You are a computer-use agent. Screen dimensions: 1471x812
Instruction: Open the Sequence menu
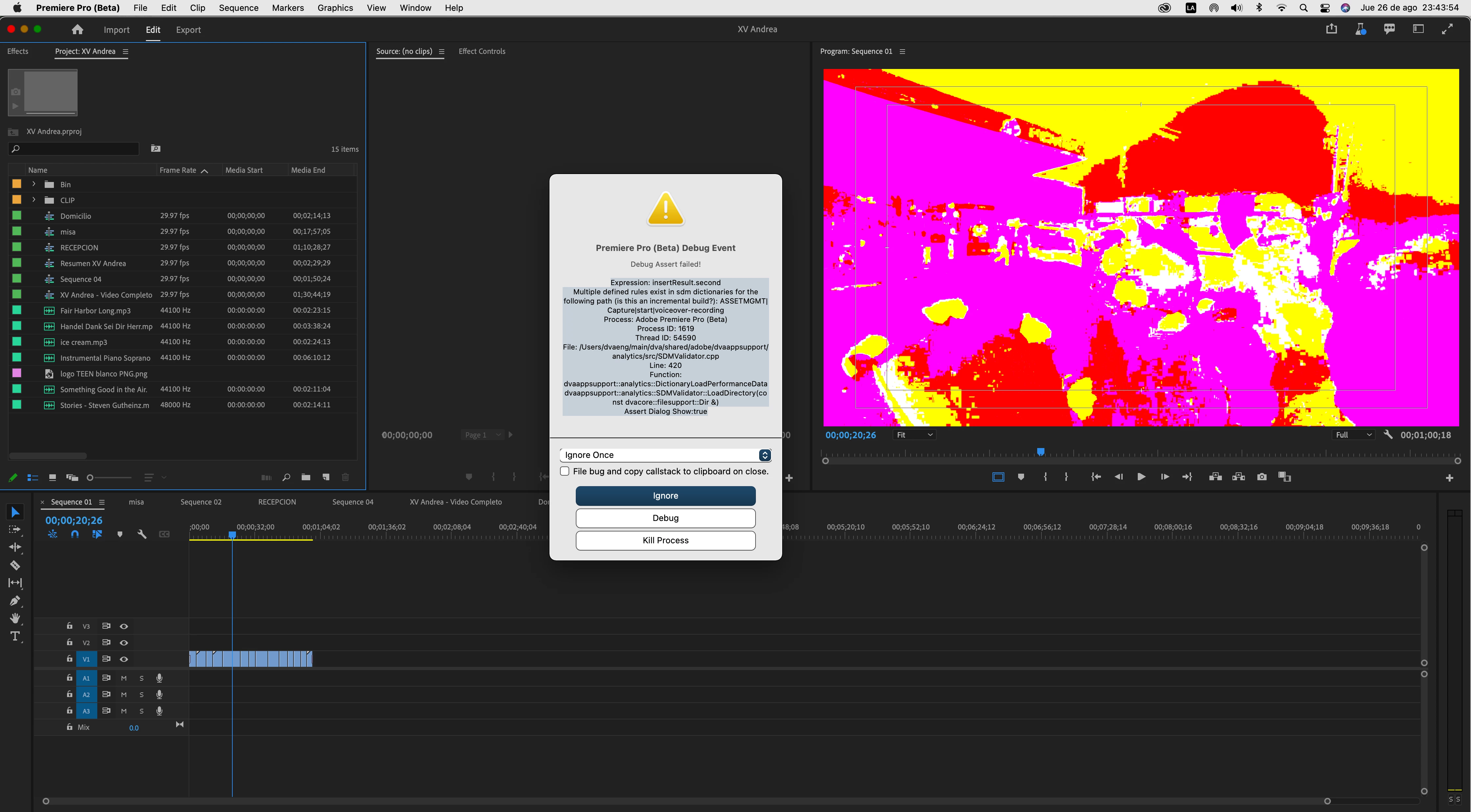coord(238,8)
